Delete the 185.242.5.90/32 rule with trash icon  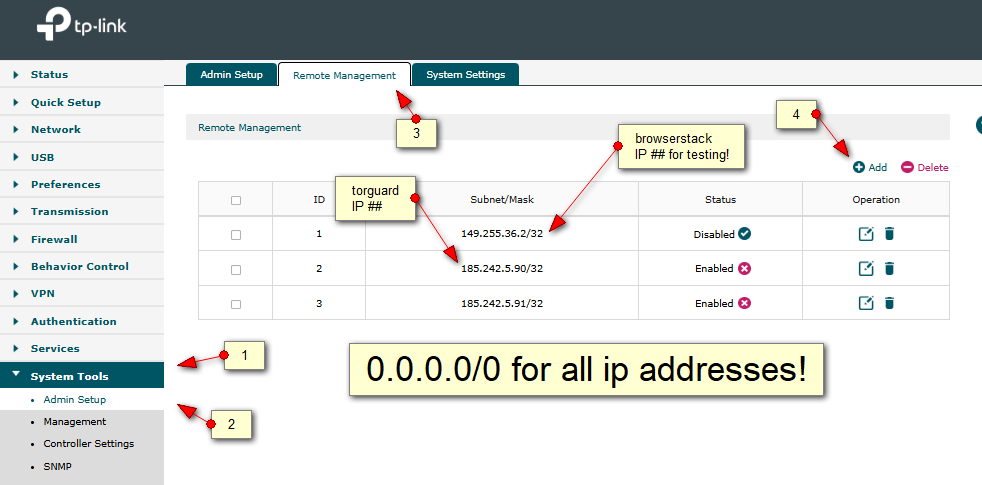[889, 269]
